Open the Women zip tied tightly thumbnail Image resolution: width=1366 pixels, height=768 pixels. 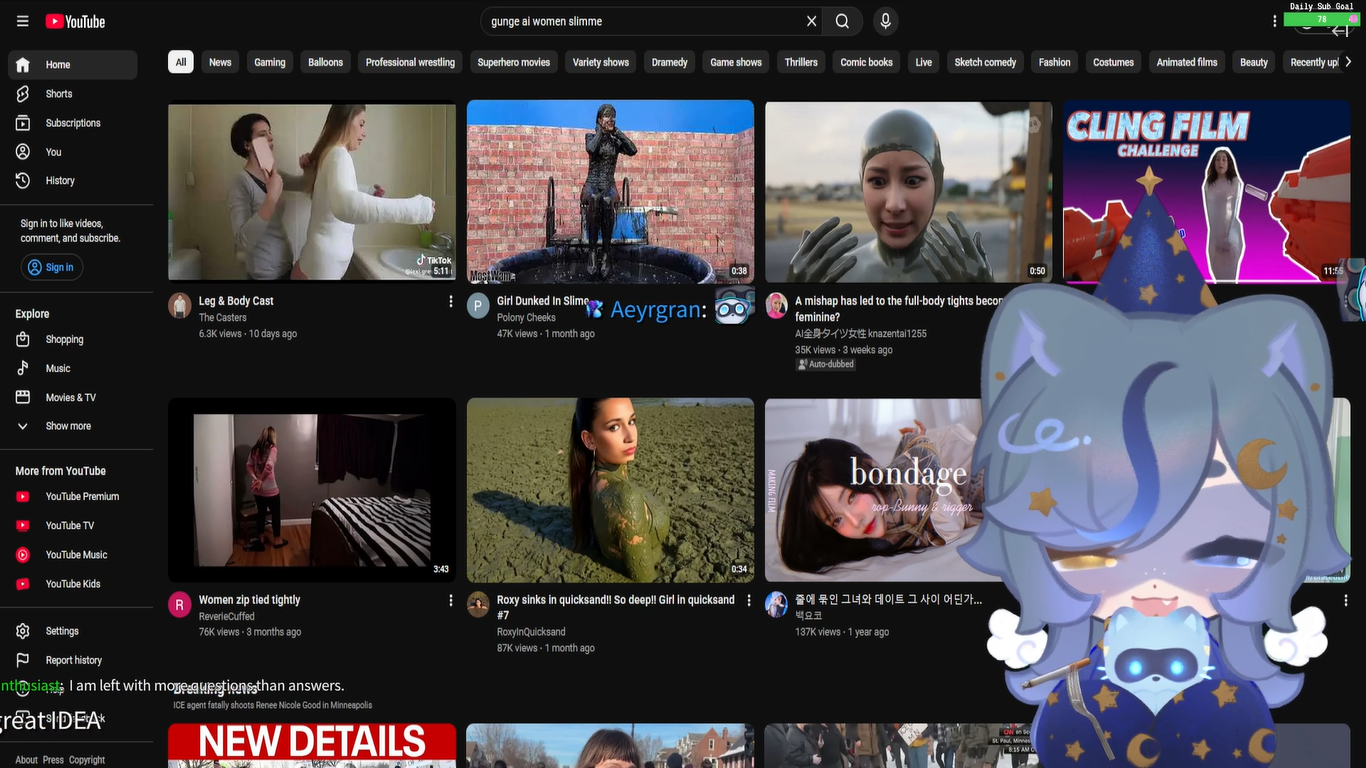(x=312, y=490)
